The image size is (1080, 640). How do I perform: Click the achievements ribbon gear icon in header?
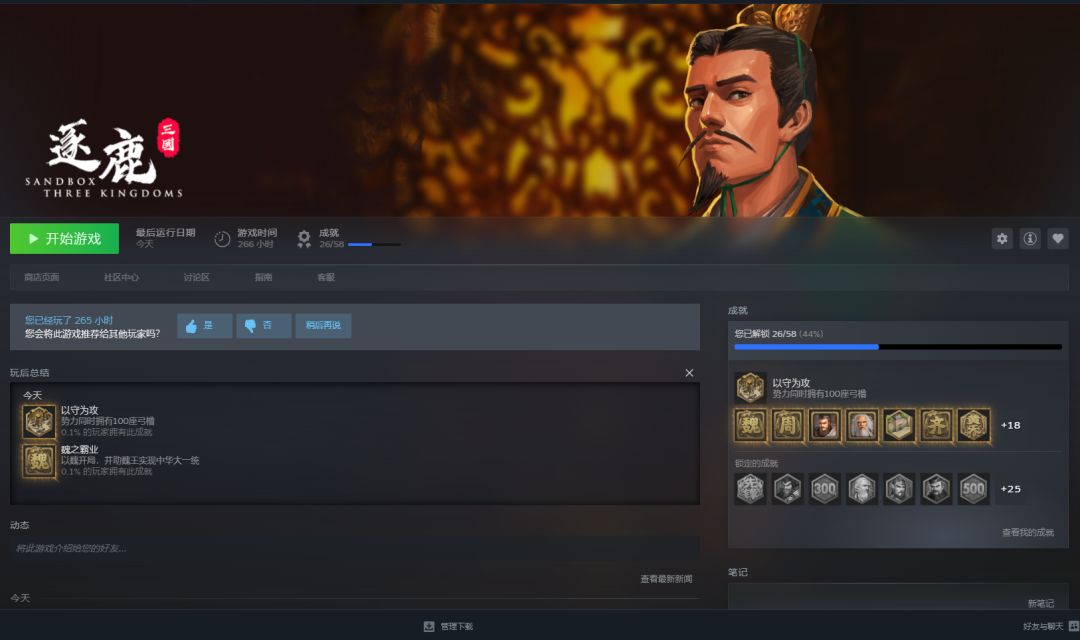point(304,239)
